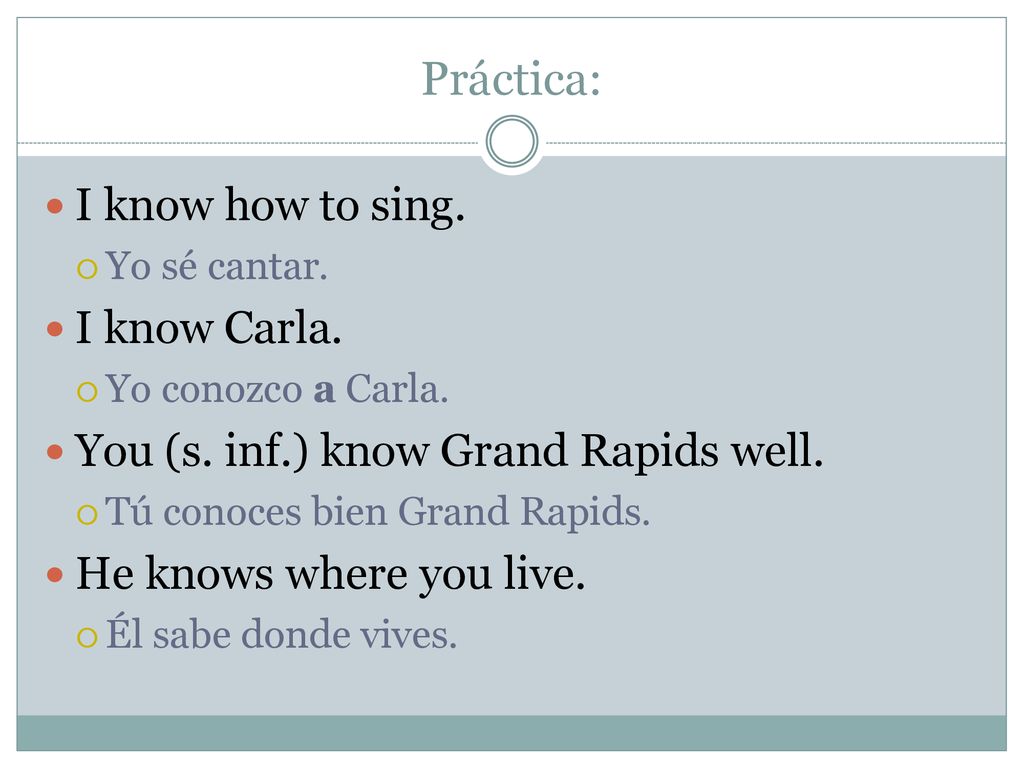Click the Práctica: slide title
This screenshot has width=1024, height=768.
(x=511, y=79)
